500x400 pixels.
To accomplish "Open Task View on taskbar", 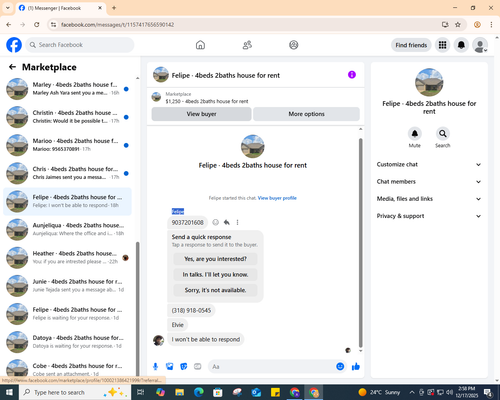I will tap(141, 392).
